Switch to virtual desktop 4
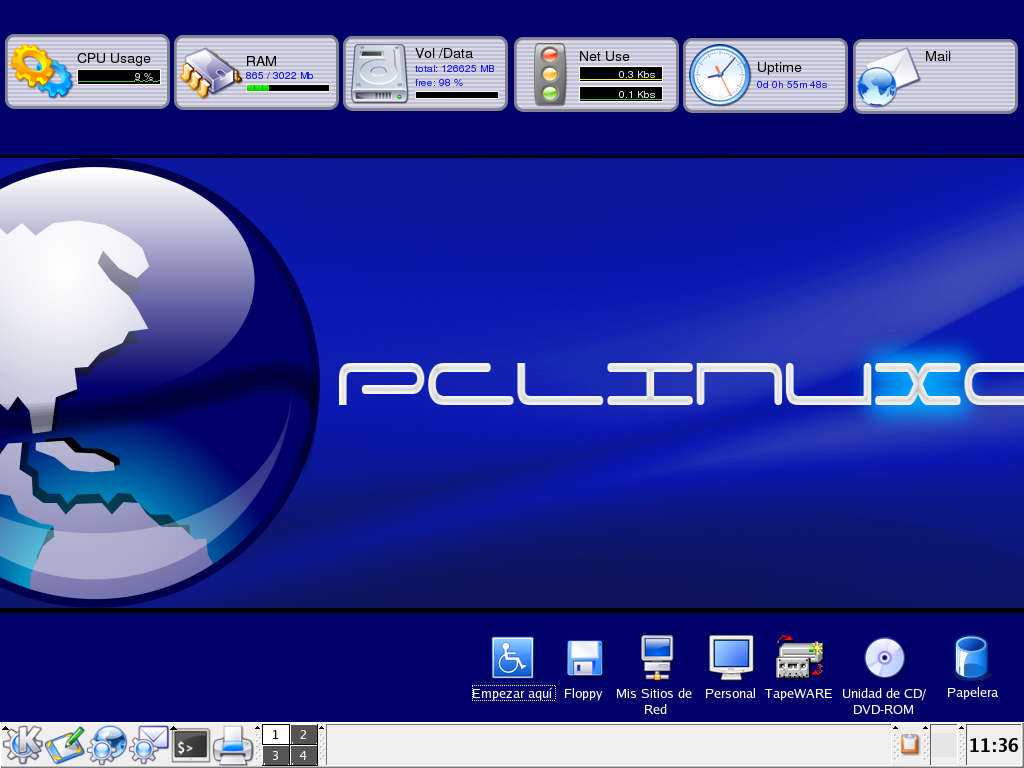This screenshot has width=1024, height=768. coord(304,756)
